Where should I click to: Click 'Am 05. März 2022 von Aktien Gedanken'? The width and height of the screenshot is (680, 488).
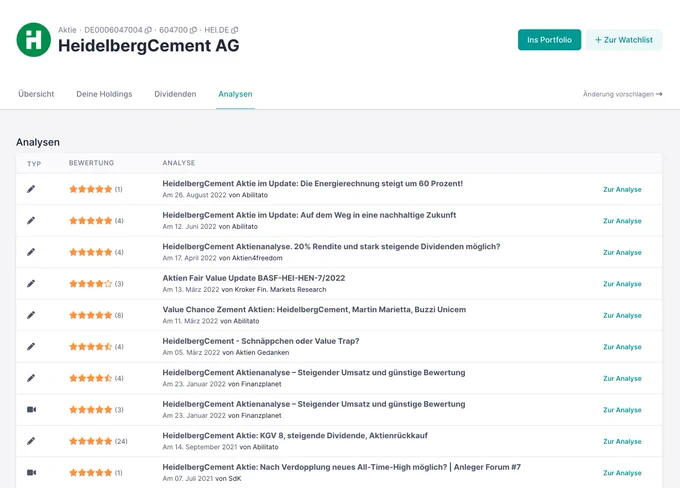pos(226,353)
